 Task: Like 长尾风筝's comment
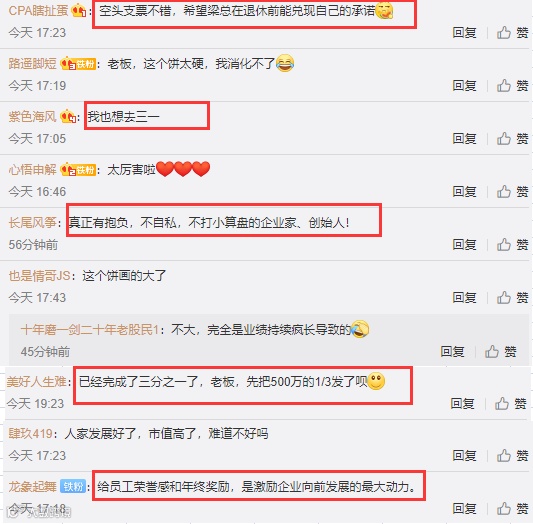click(513, 245)
